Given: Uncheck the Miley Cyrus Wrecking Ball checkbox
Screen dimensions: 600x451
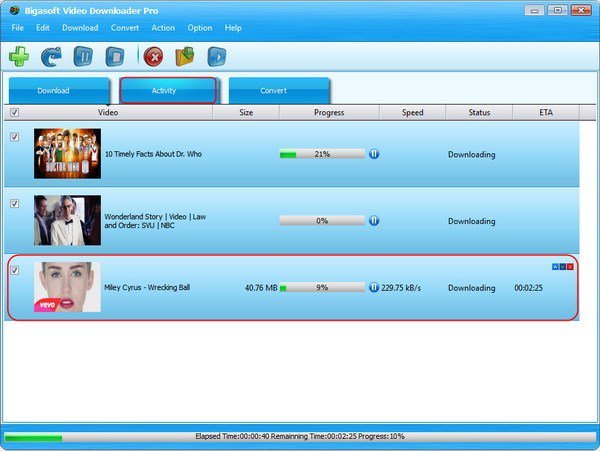Looking at the screenshot, I should [x=14, y=270].
